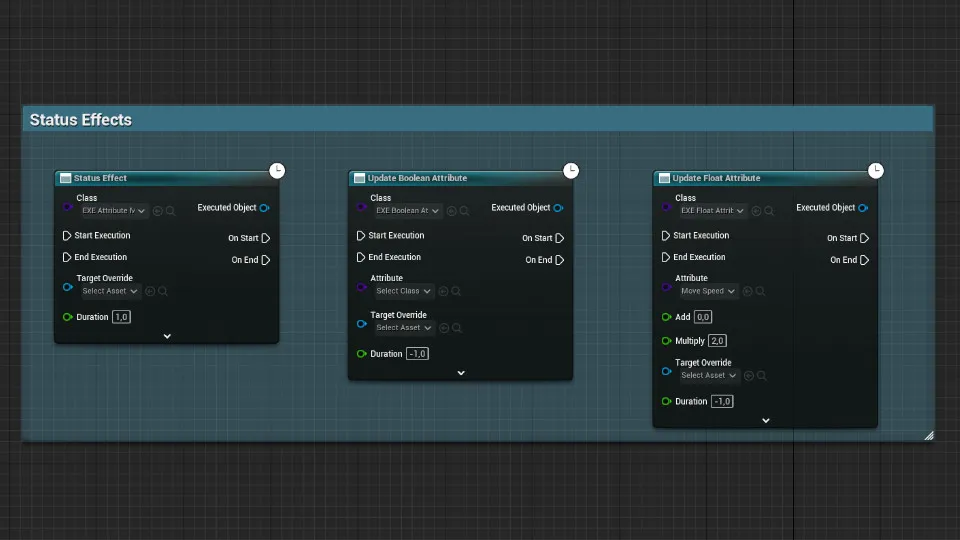This screenshot has height=540, width=960.
Task: Click Update Boolean On End output pin
Action: (560, 260)
